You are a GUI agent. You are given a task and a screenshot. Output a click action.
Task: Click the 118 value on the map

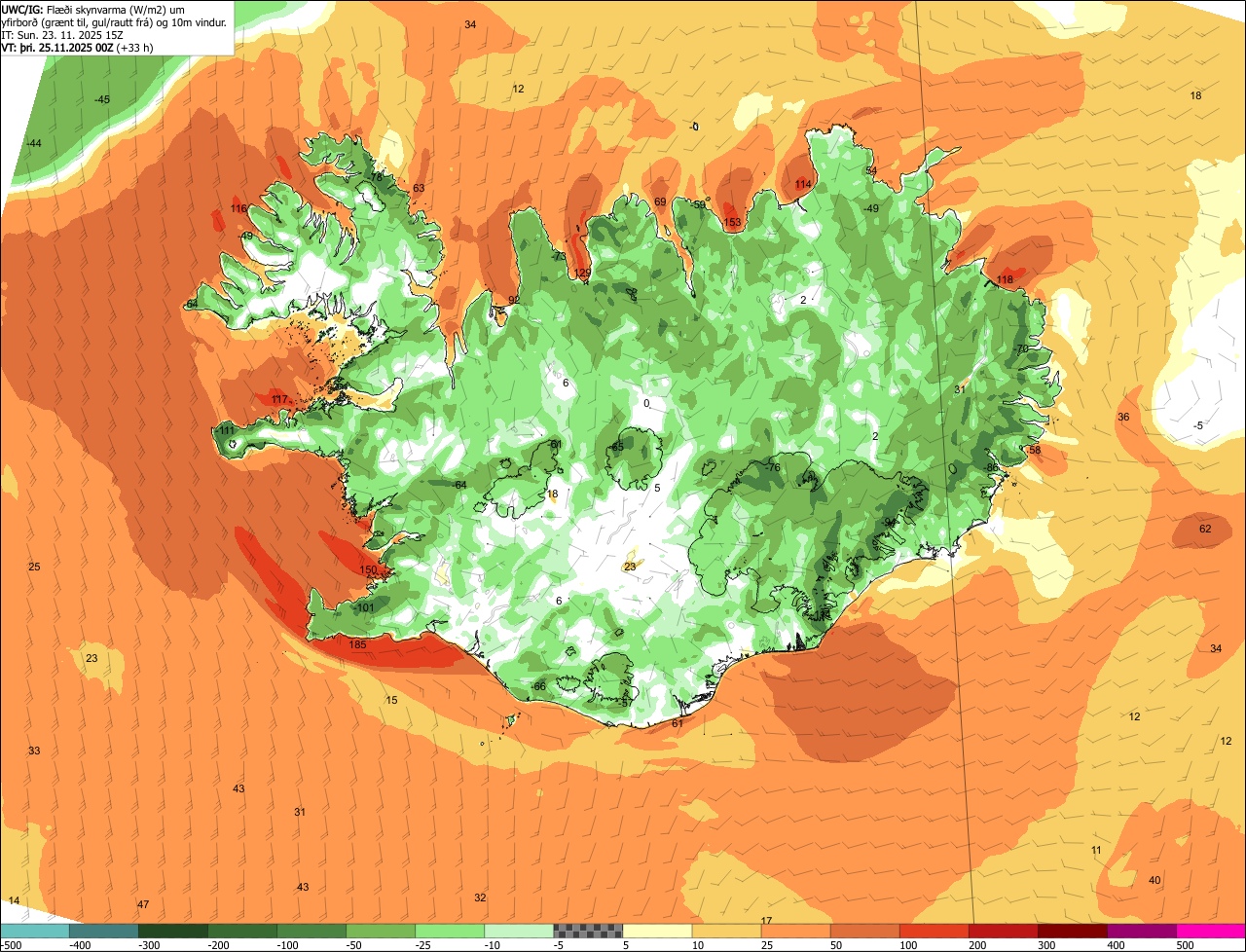click(x=1005, y=280)
